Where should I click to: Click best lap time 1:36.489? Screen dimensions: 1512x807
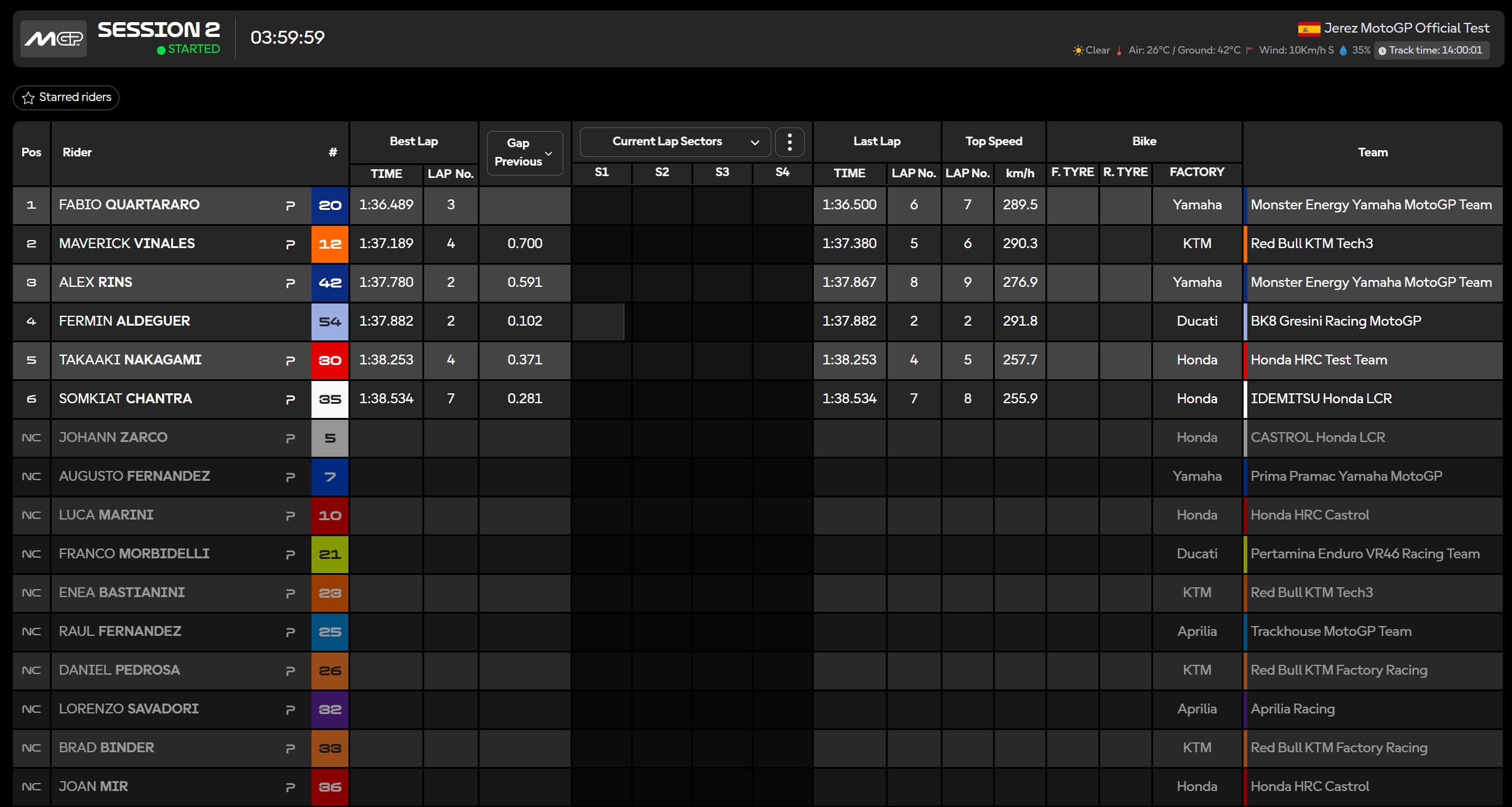(387, 205)
